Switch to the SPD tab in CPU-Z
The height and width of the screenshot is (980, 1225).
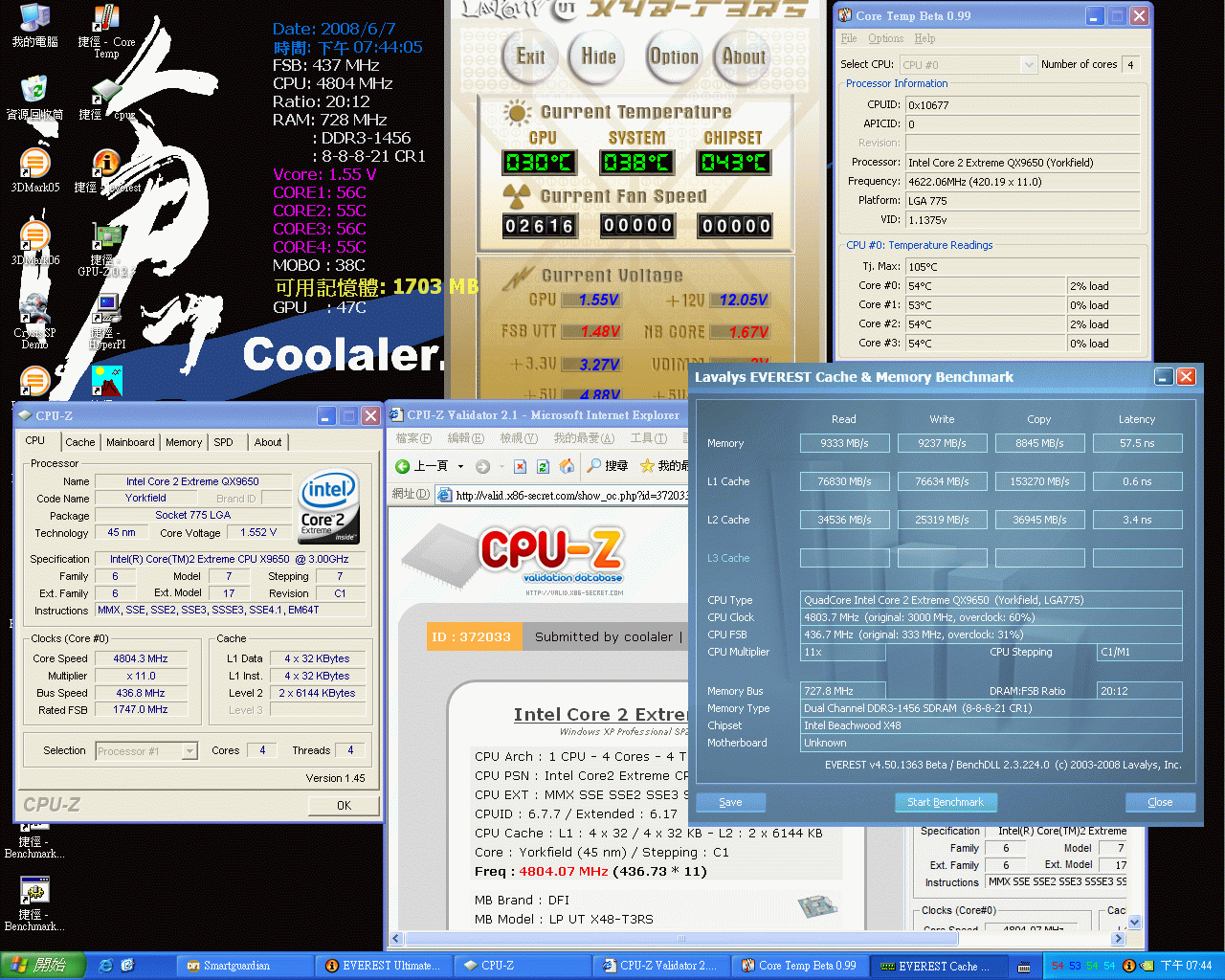(223, 442)
